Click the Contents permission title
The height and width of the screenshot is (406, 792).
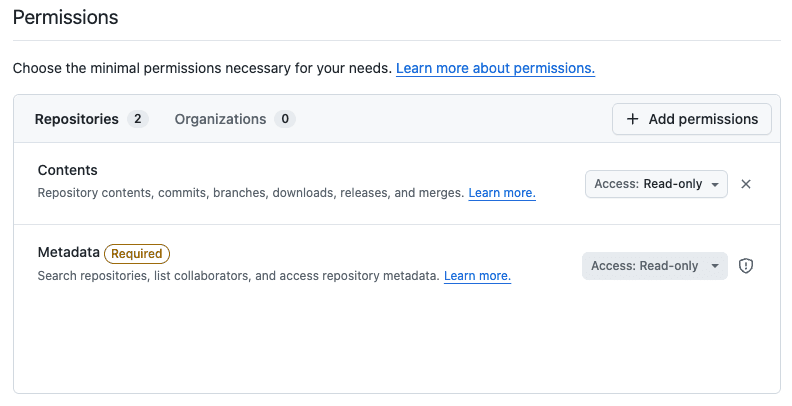(68, 170)
